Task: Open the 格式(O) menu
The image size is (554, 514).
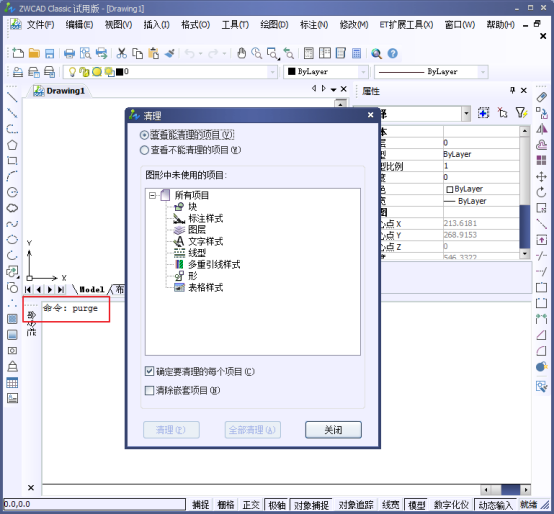Action: 195,25
